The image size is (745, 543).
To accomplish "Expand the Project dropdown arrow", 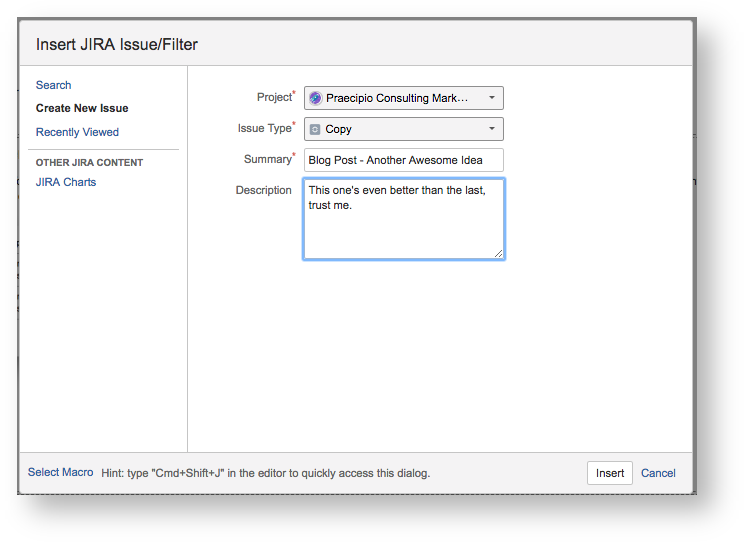I will click(x=492, y=97).
